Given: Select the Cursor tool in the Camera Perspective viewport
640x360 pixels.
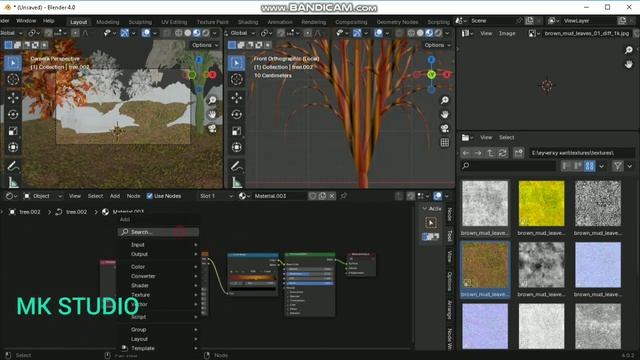Looking at the screenshot, I should tap(13, 80).
